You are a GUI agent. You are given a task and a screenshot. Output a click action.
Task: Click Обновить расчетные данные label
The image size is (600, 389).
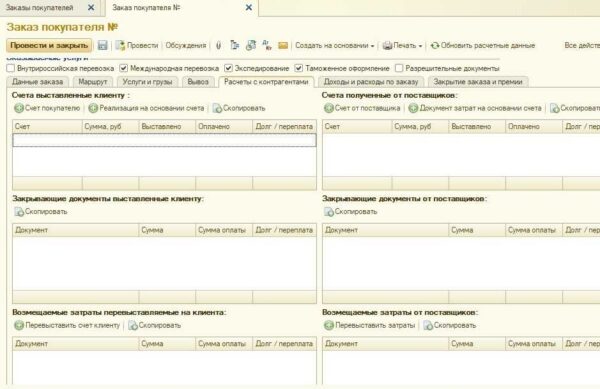tap(488, 46)
